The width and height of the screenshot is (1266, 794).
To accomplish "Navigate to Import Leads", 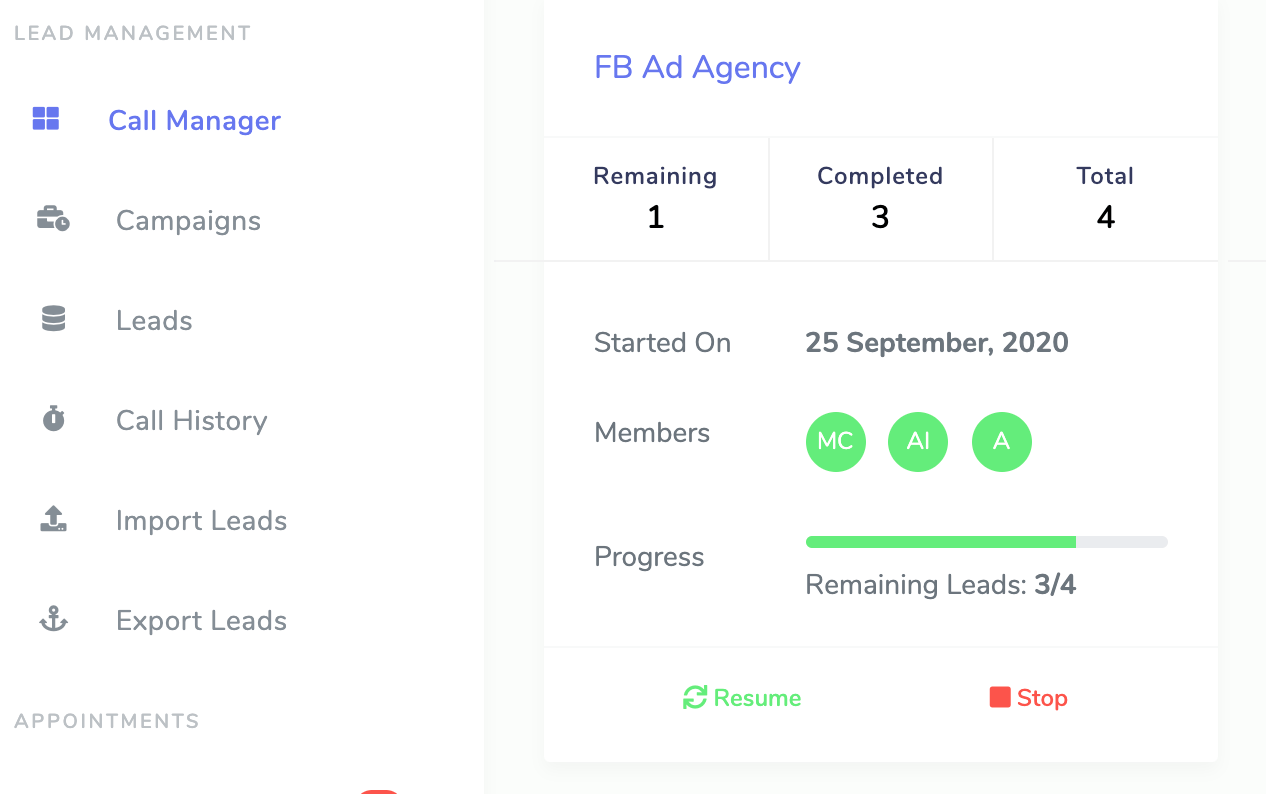I will tap(201, 521).
